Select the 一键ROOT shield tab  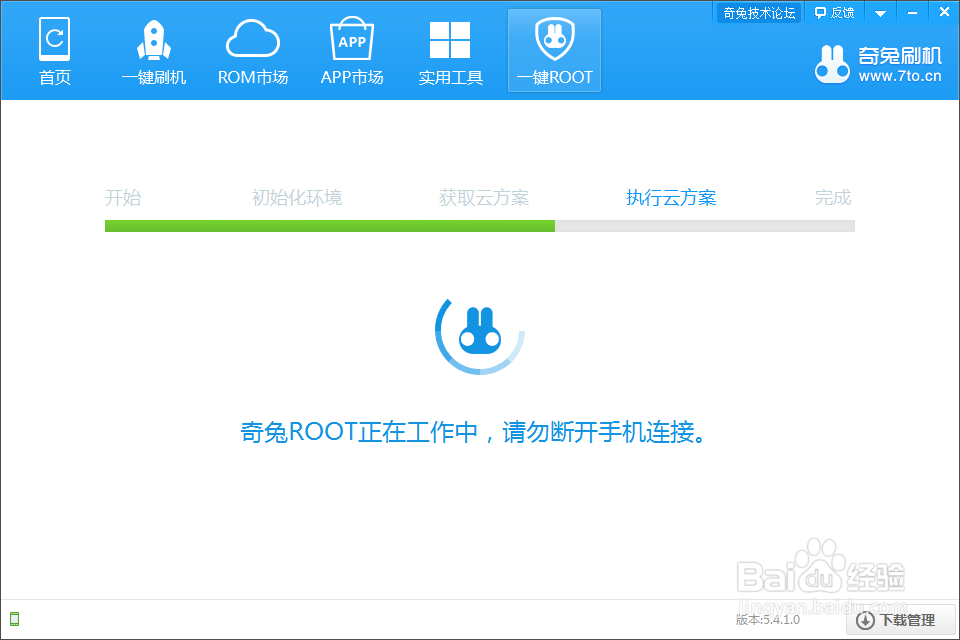554,51
